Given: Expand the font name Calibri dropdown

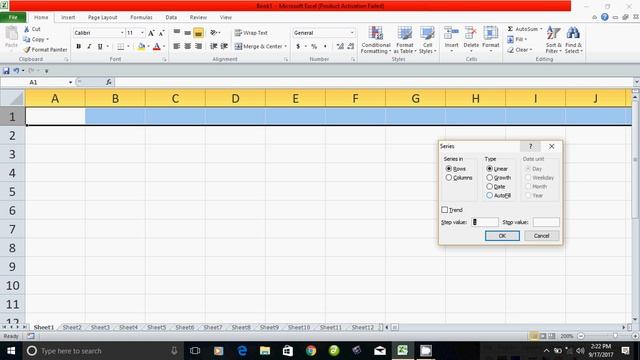Looking at the screenshot, I should click(x=122, y=33).
